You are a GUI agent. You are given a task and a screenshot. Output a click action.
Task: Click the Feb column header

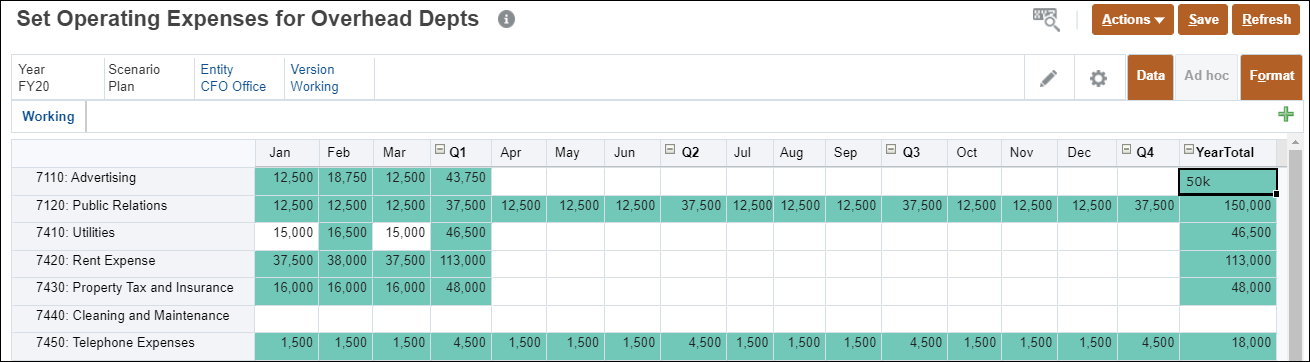[x=345, y=153]
